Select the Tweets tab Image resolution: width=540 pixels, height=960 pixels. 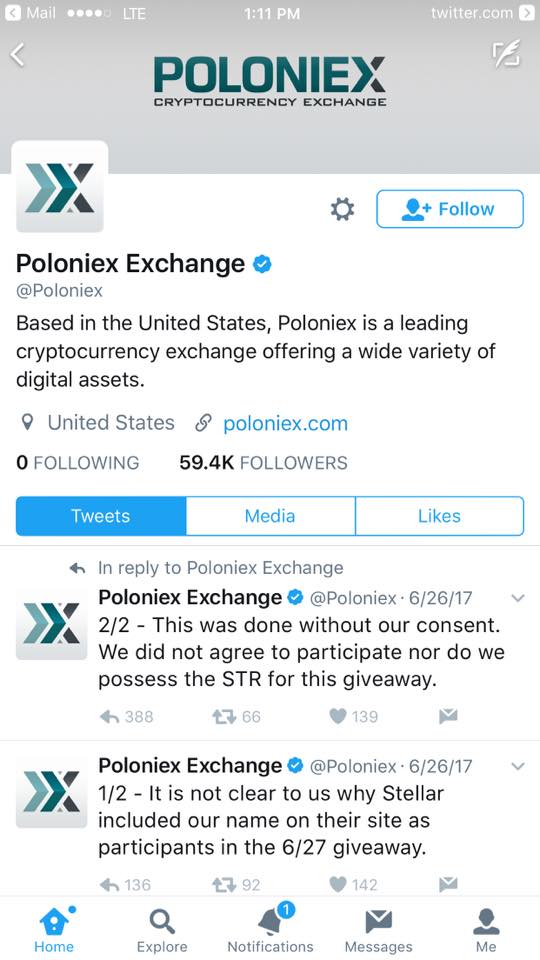click(x=101, y=516)
